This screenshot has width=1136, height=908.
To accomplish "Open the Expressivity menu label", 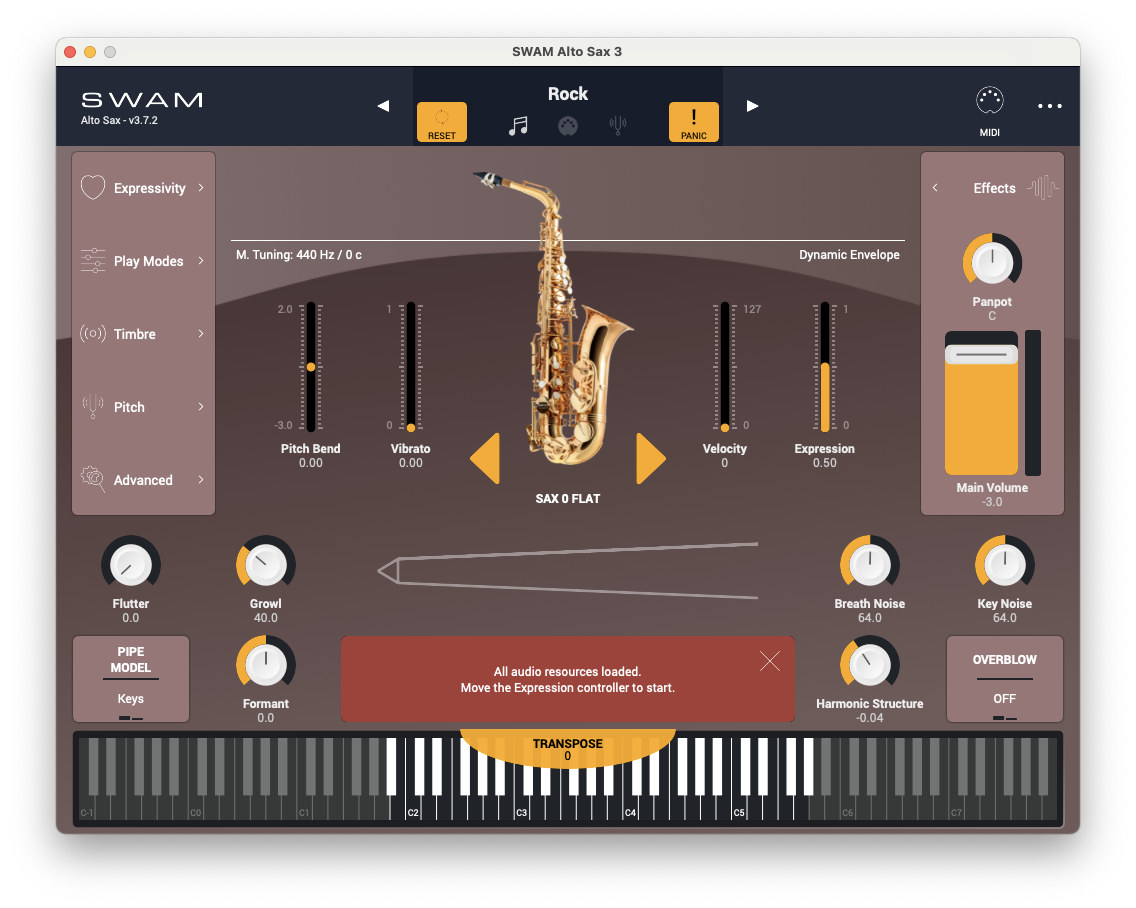I will click(x=150, y=188).
